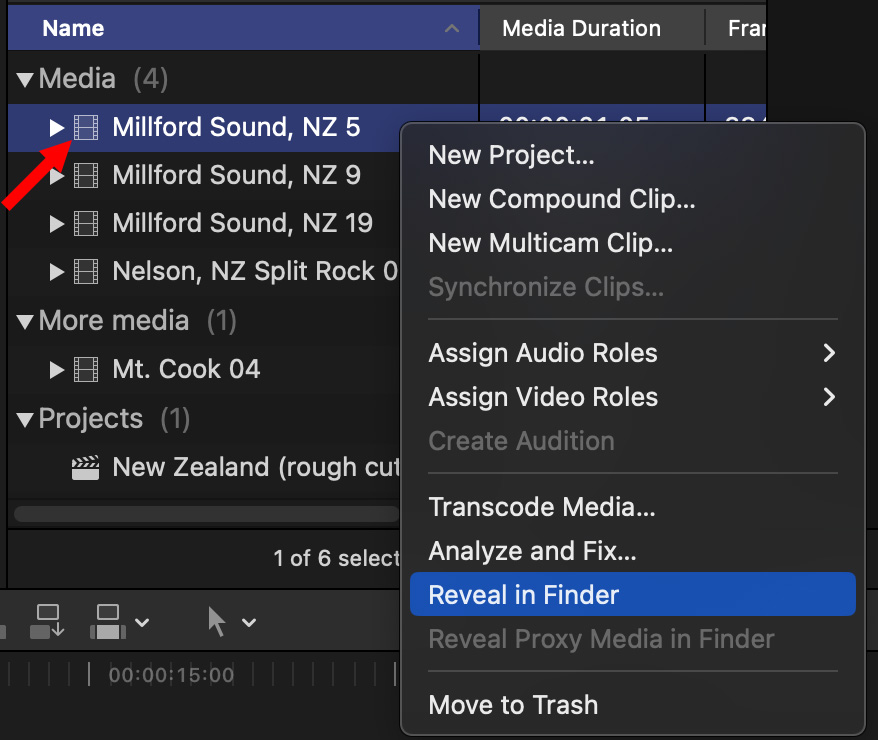Collapse the Projects group
This screenshot has width=878, height=740.
[x=24, y=419]
